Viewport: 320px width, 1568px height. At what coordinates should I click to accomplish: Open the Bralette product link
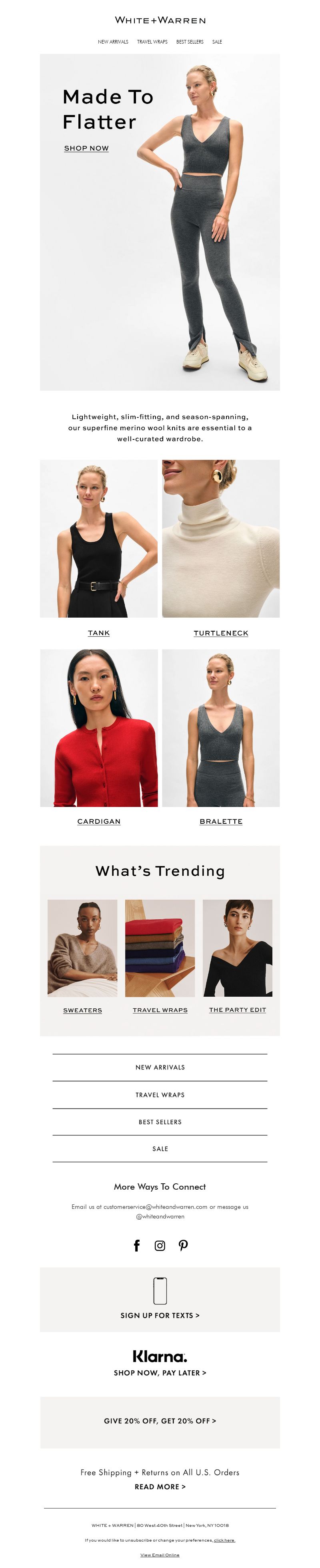point(221,821)
